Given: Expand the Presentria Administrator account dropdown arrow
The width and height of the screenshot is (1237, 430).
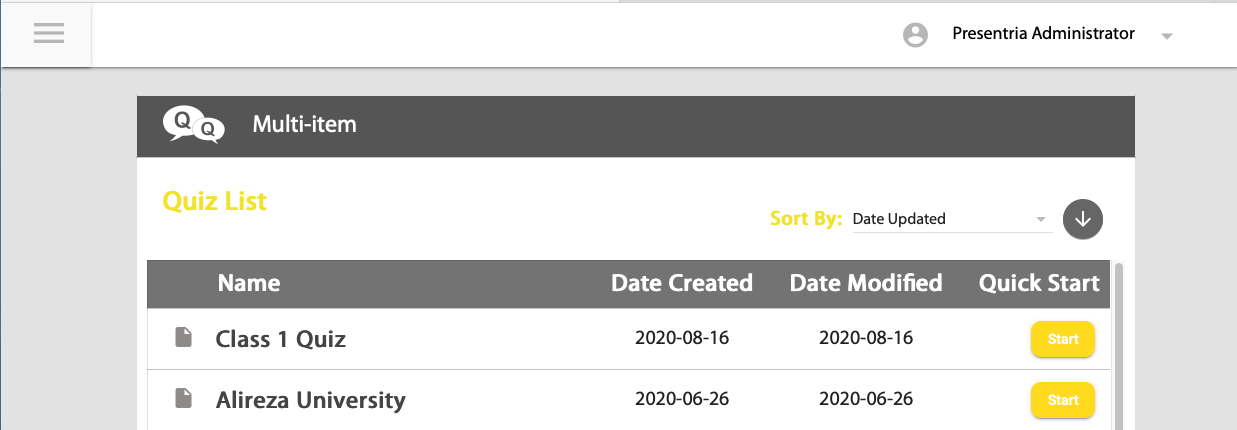Looking at the screenshot, I should [1166, 36].
